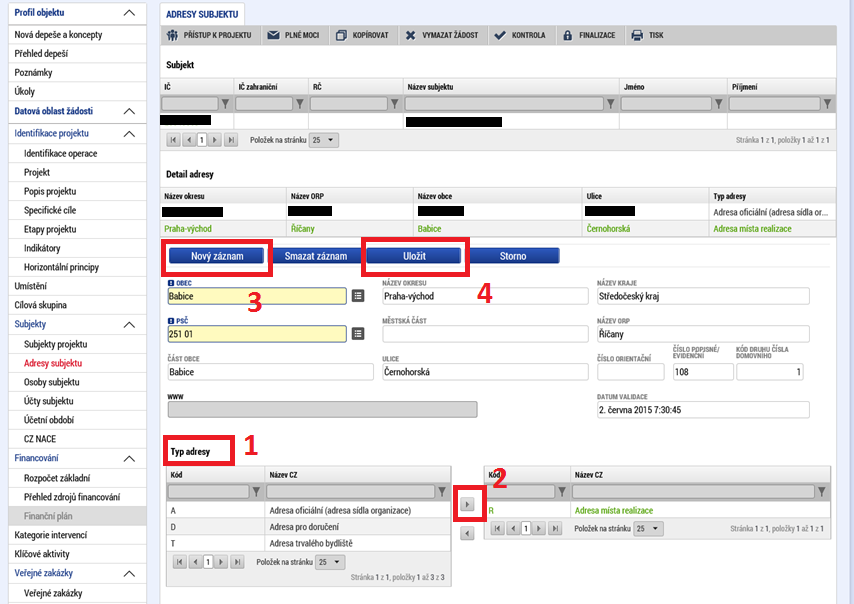Click filter icon of IČ column
Screen dimensions: 854x604
point(225,103)
